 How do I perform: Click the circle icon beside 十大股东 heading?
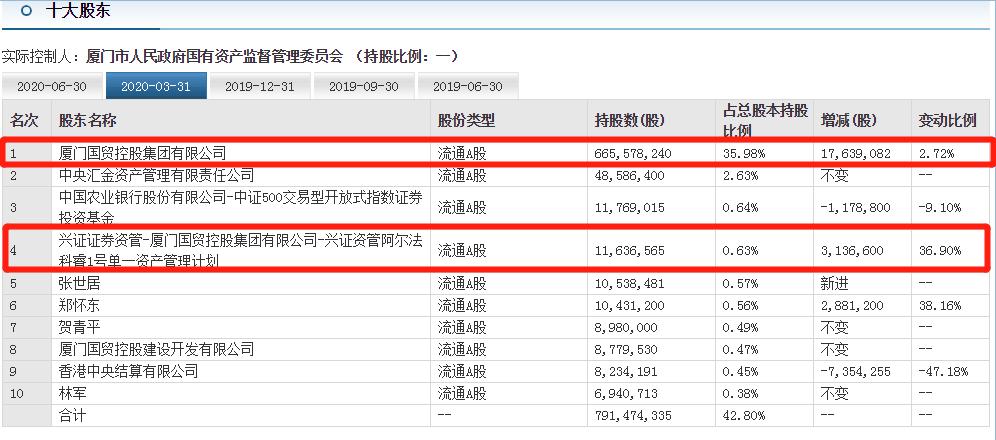pyautogui.click(x=26, y=11)
